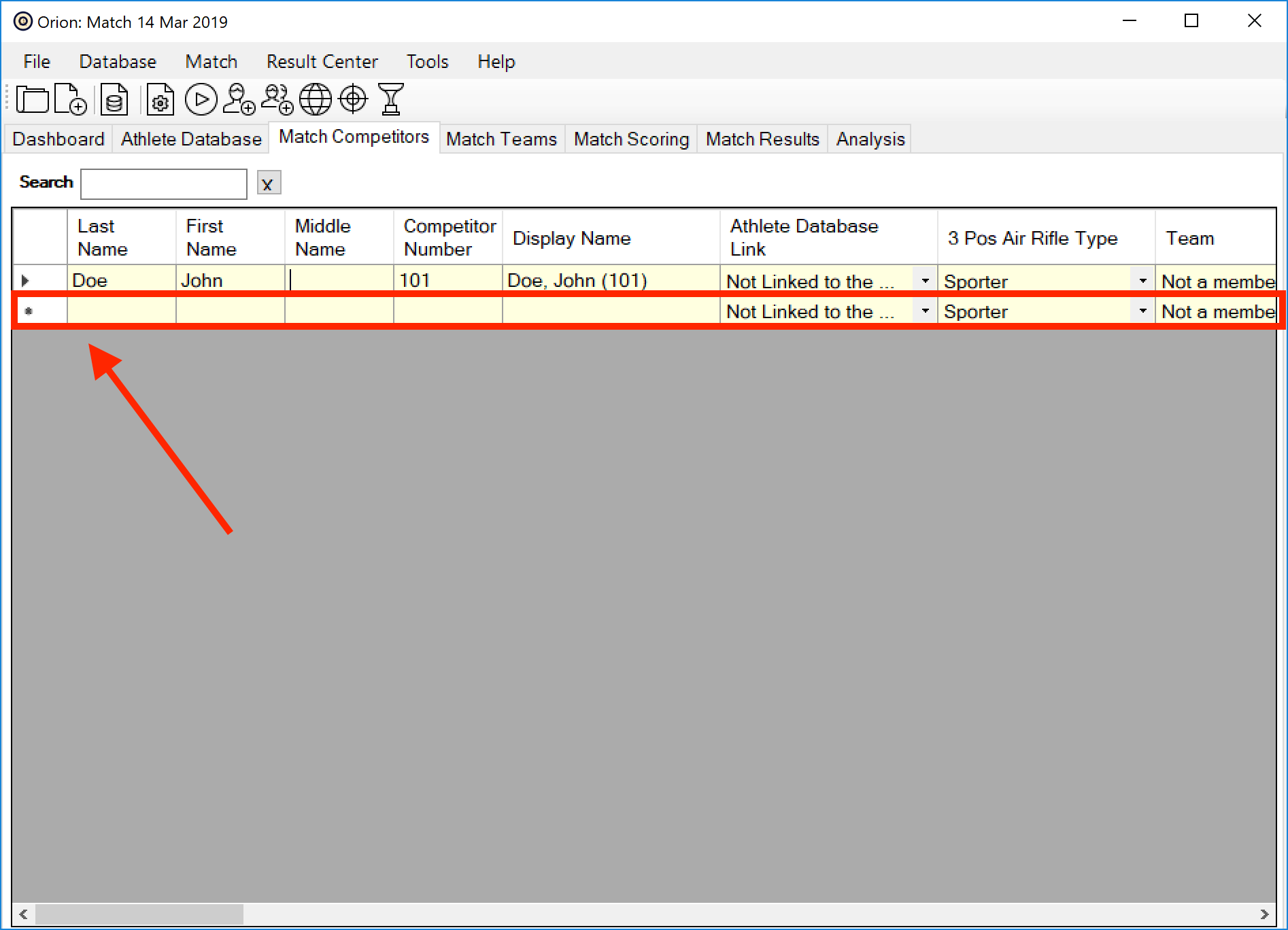Click the trophy toolbar icon

(391, 100)
